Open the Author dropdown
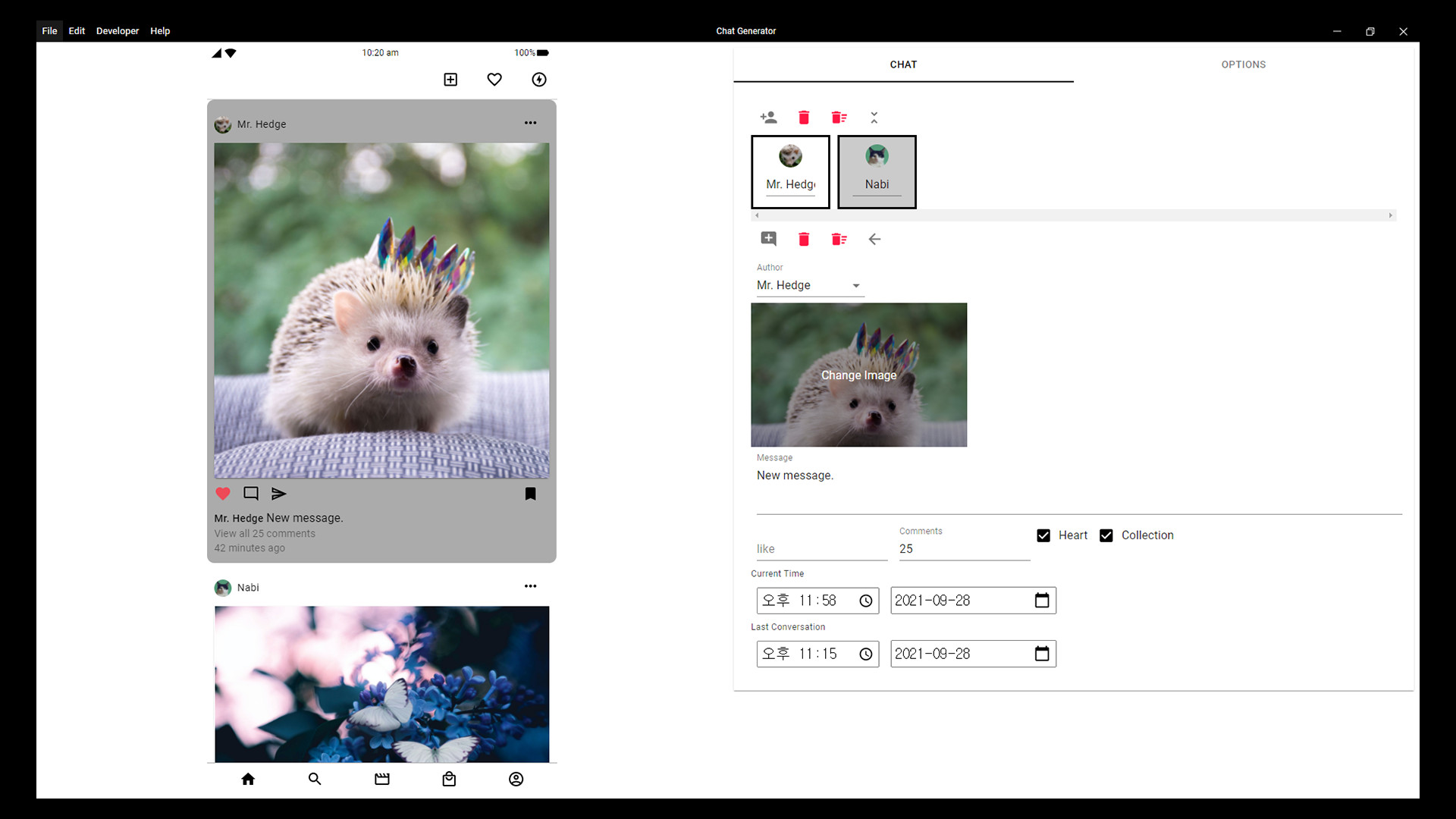The height and width of the screenshot is (819, 1456). click(855, 286)
